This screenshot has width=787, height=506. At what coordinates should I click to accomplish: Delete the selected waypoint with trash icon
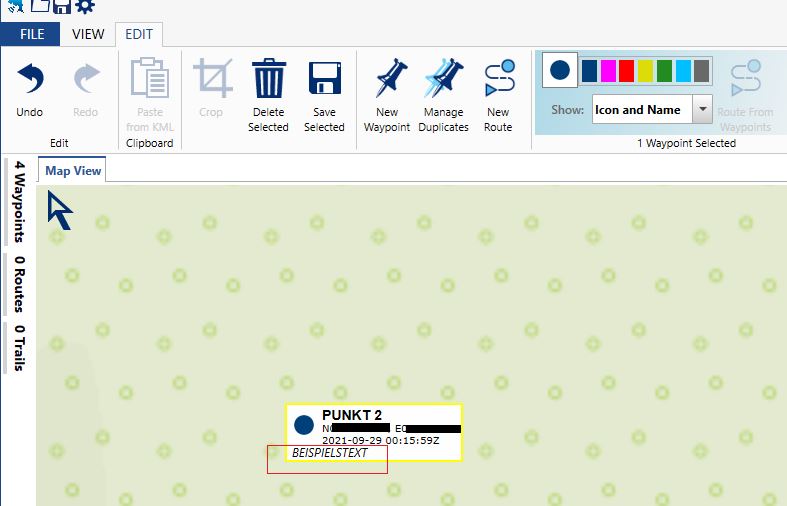268,80
